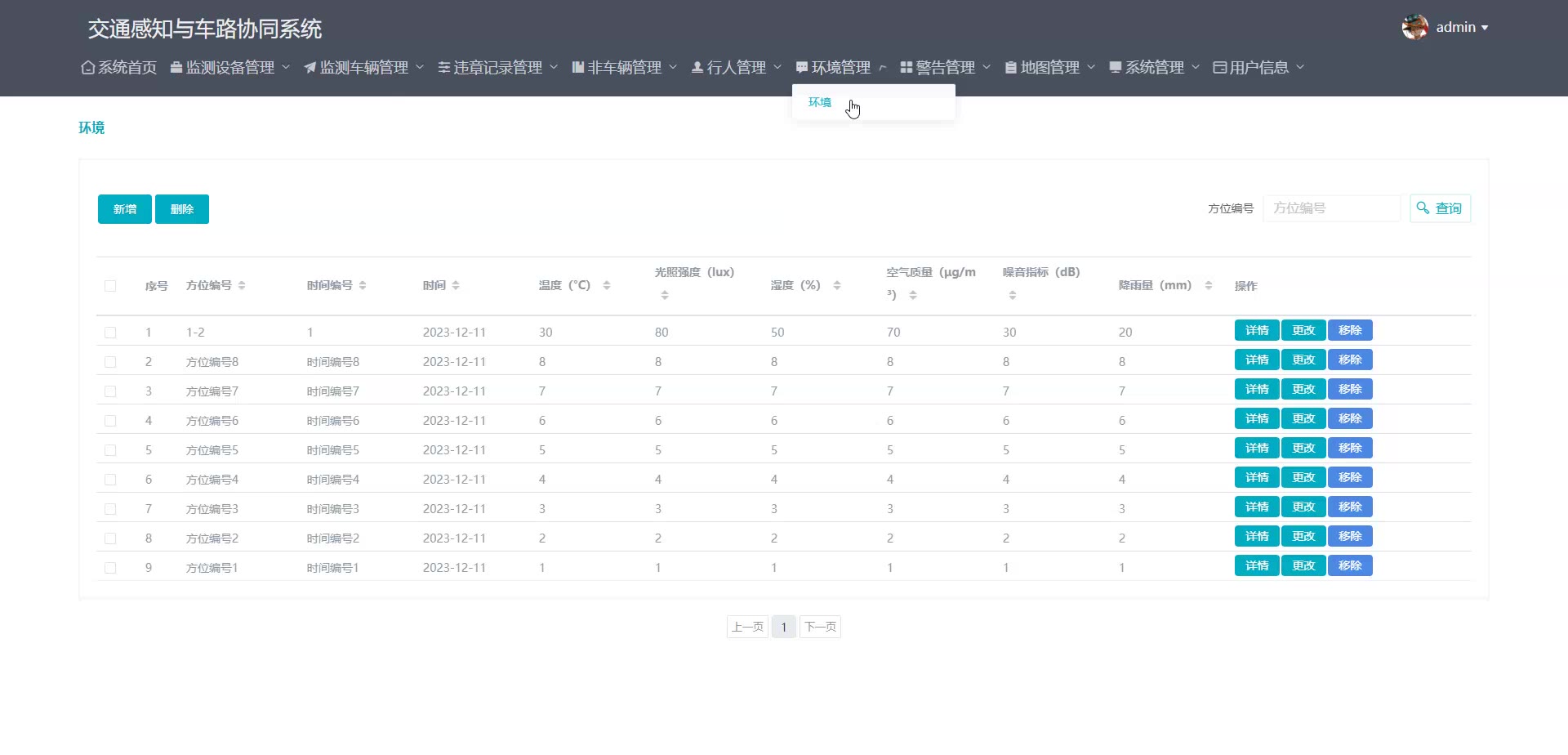Open the 行人管理 dropdown chevron
Viewport: 1568px width, 755px height.
pyautogui.click(x=777, y=67)
